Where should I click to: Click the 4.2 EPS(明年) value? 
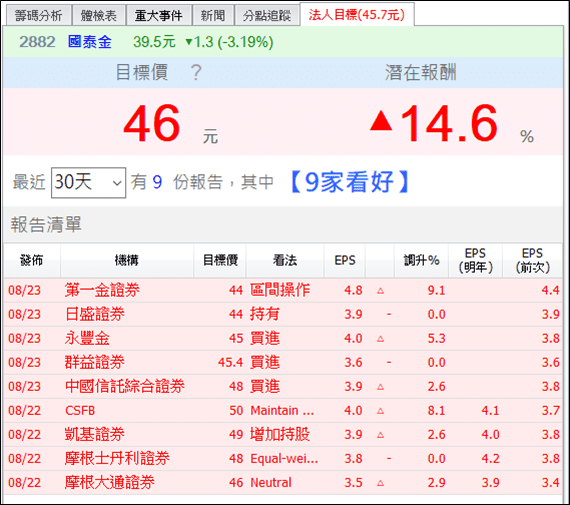490,458
